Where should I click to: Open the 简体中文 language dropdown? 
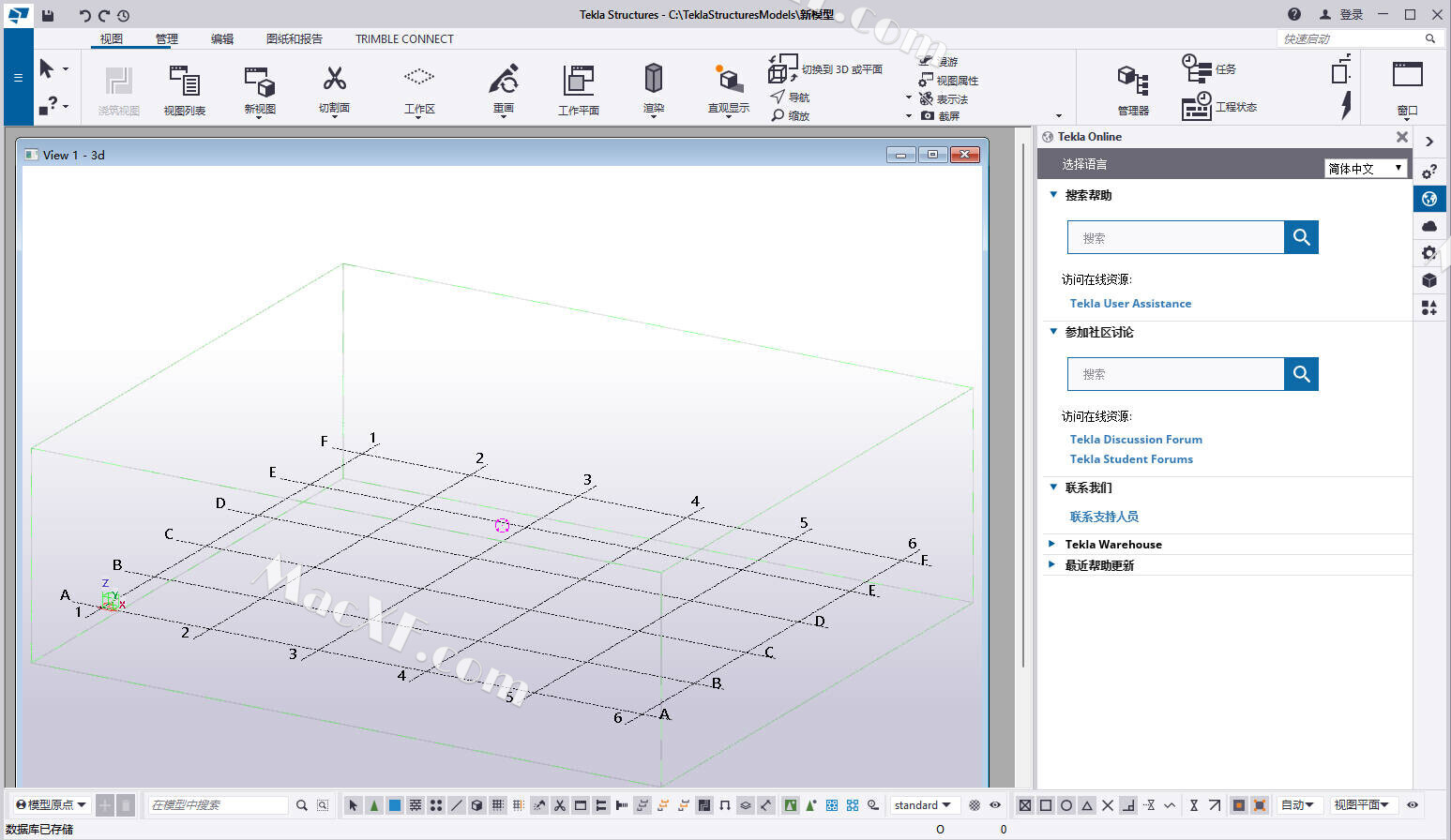point(1365,168)
